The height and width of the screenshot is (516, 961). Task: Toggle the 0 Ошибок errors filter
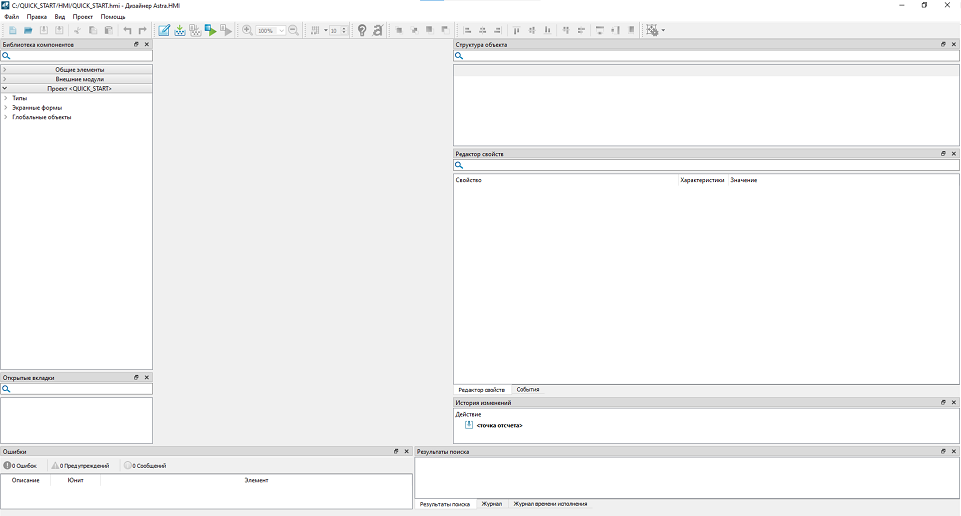tap(20, 466)
